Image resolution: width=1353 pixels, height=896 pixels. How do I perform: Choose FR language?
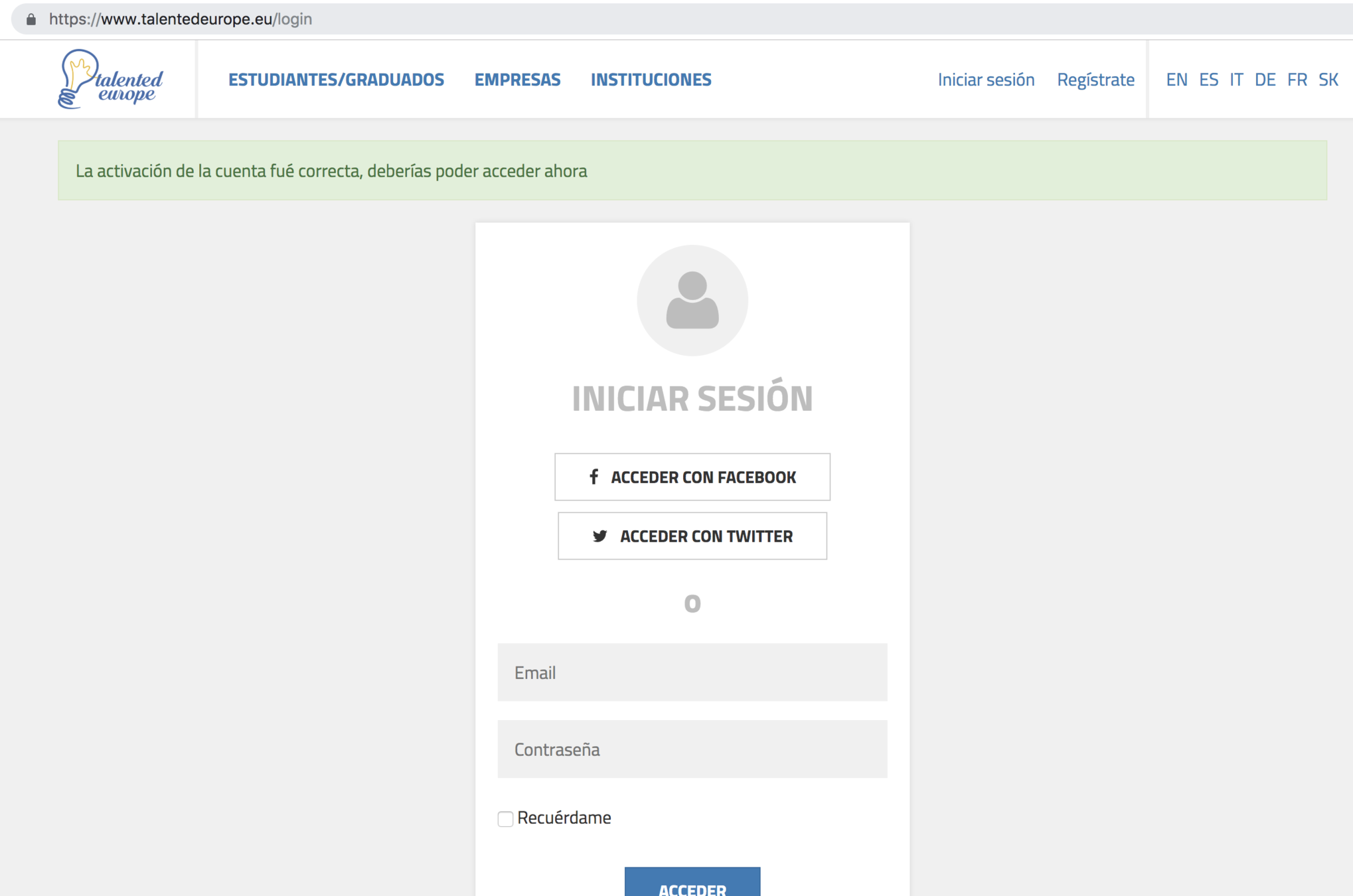(1297, 80)
